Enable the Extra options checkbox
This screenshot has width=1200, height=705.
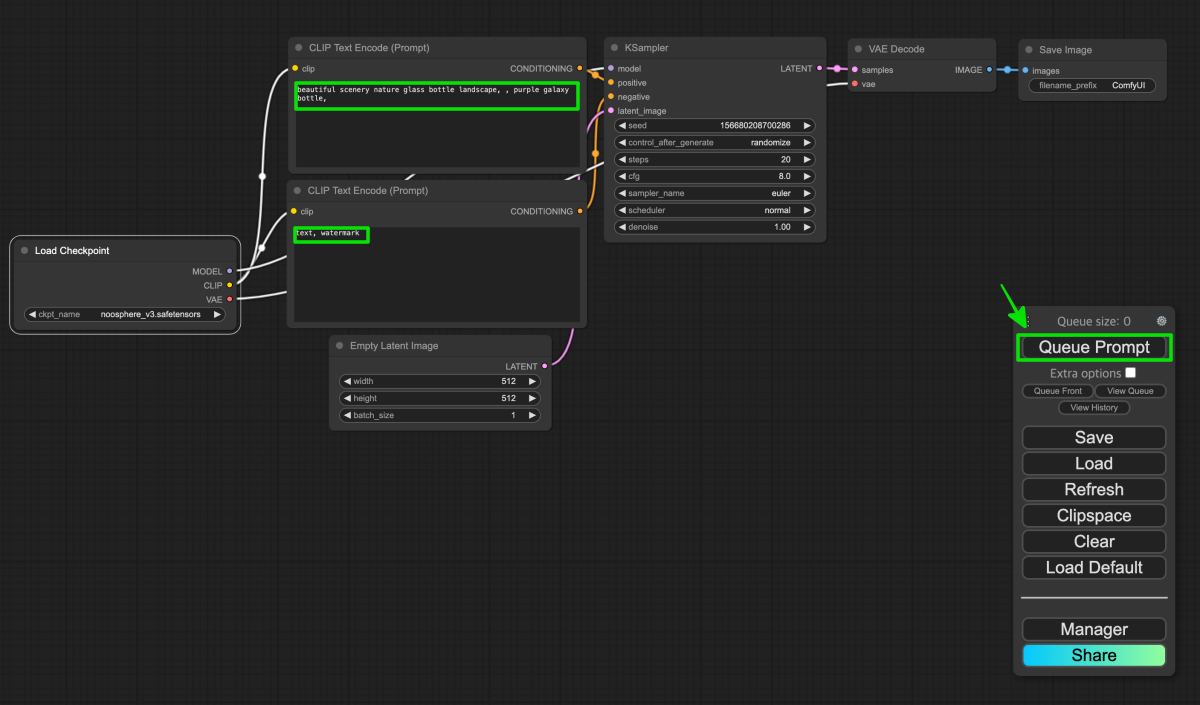[x=1130, y=373]
